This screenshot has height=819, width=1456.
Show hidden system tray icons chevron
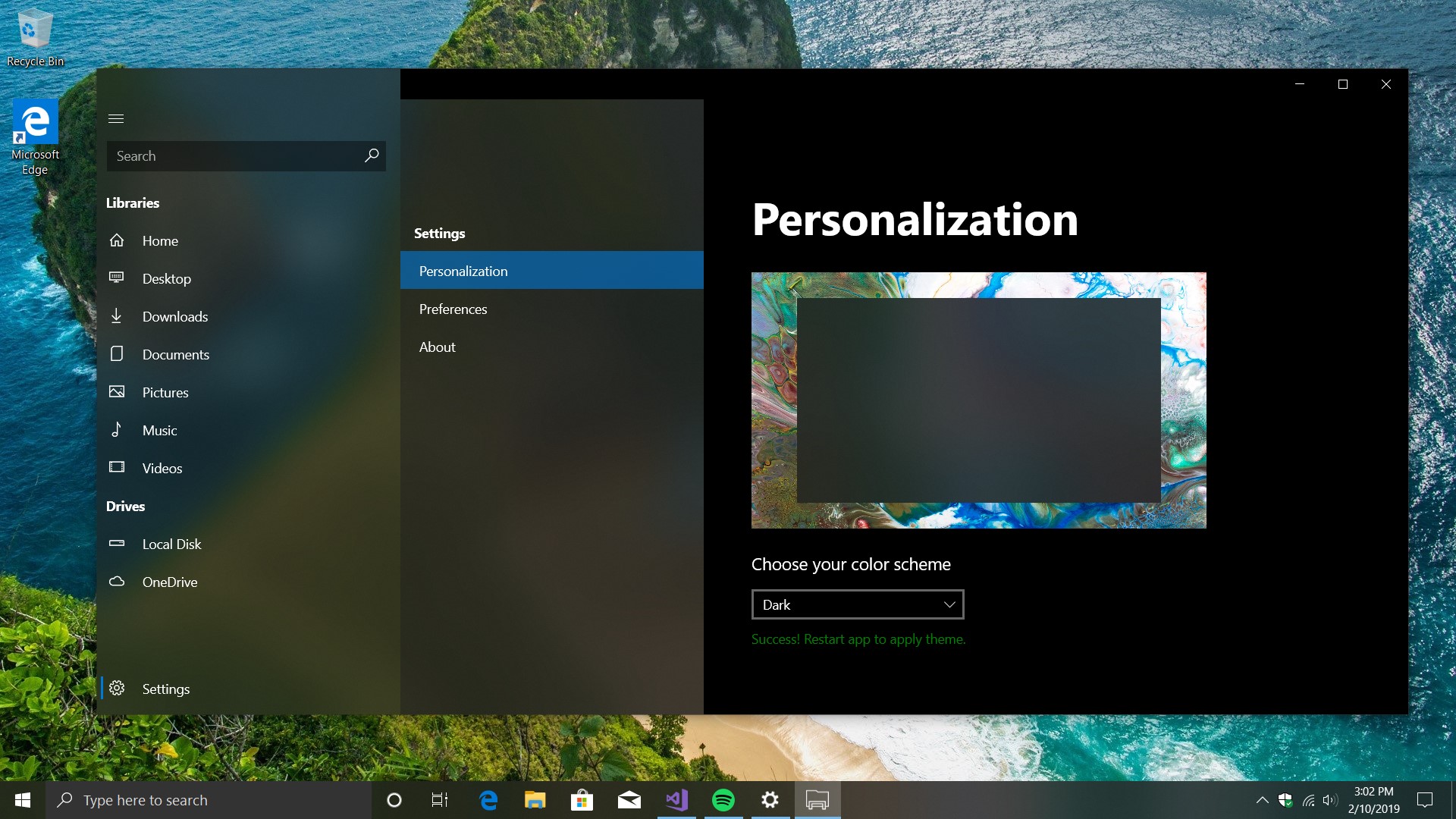tap(1262, 800)
